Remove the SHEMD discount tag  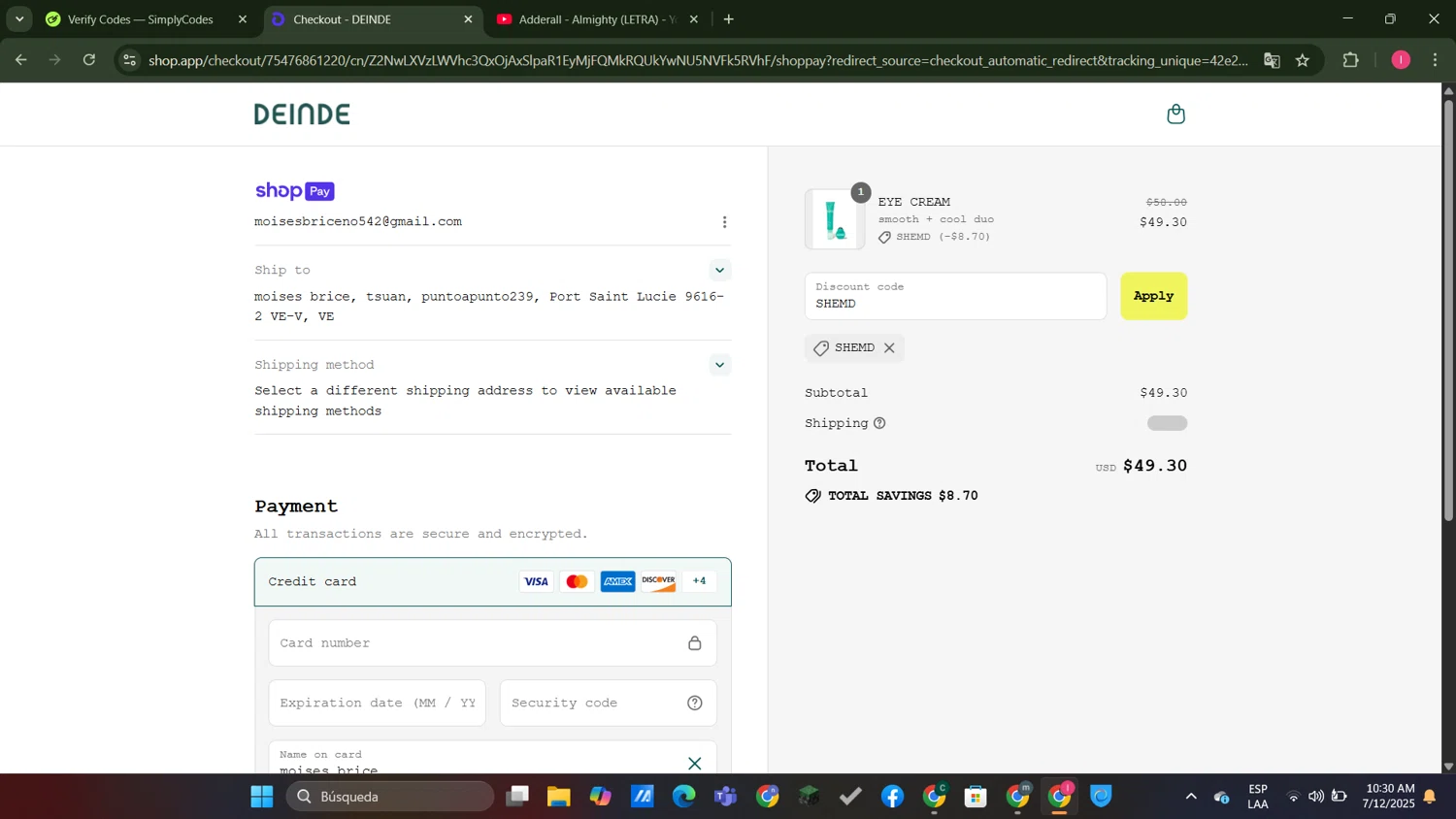(889, 347)
